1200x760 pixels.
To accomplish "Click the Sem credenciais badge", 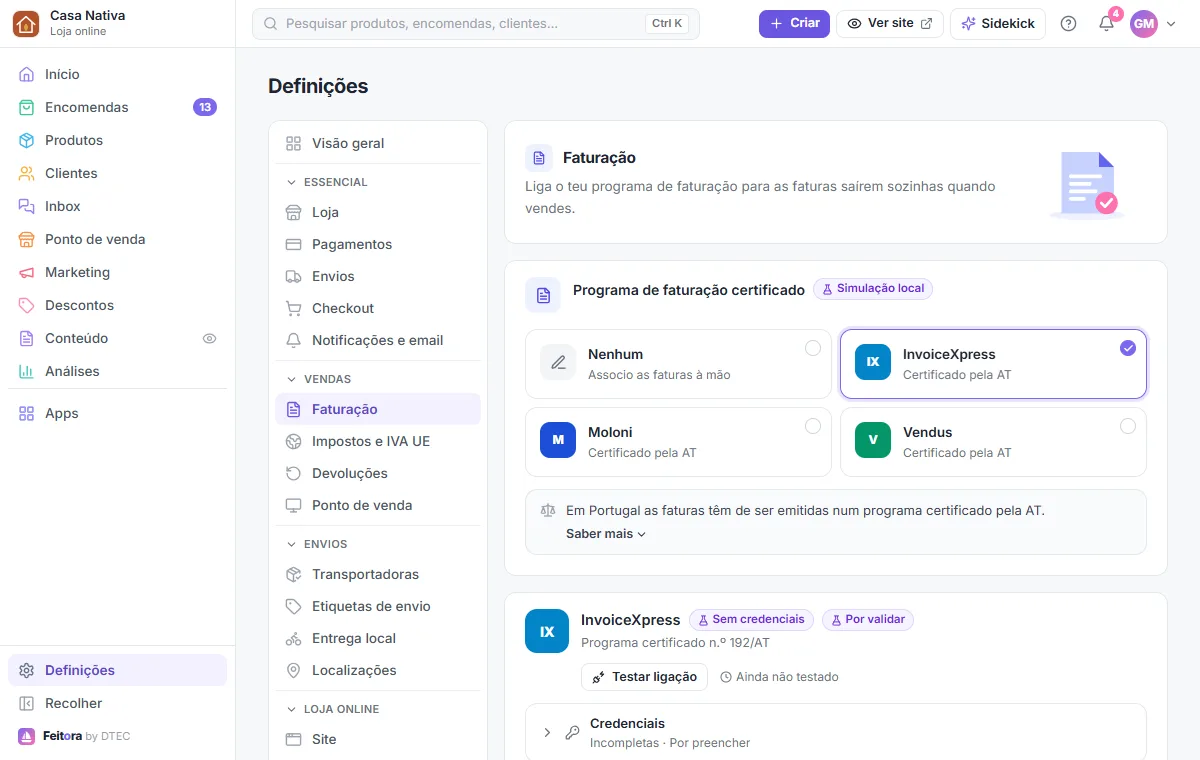I will pos(751,619).
